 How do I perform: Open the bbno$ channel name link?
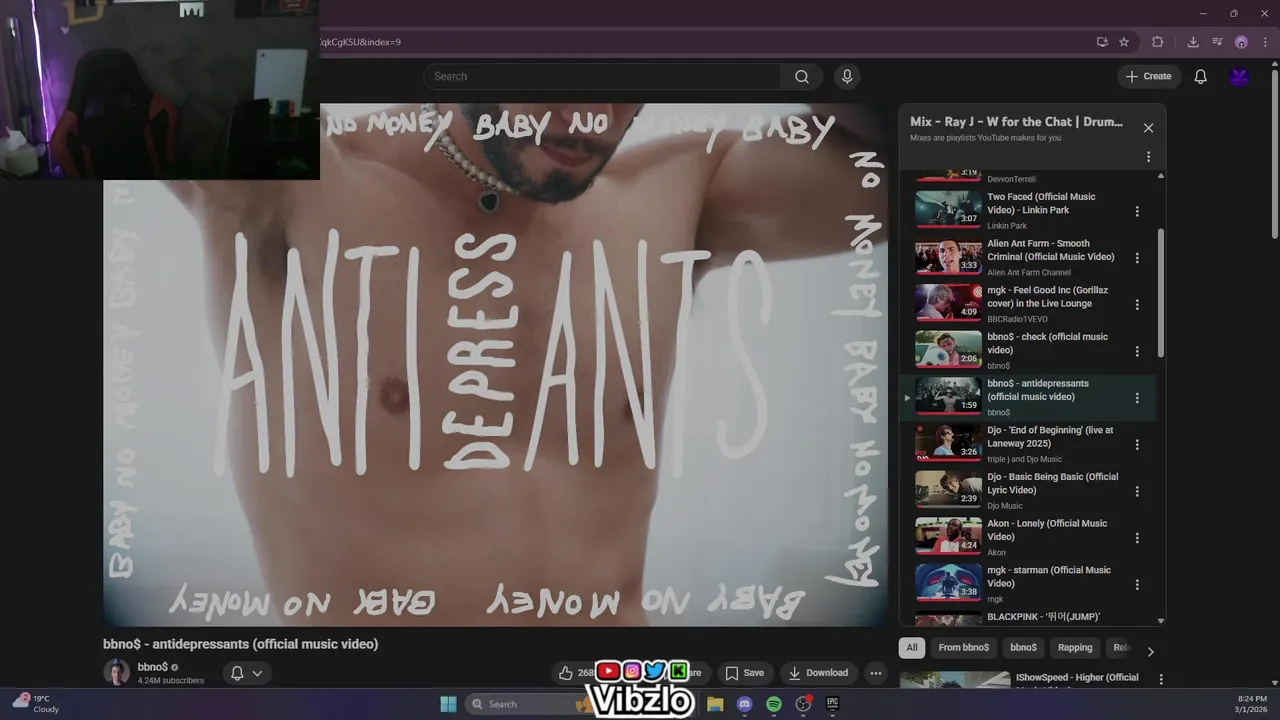[x=153, y=667]
